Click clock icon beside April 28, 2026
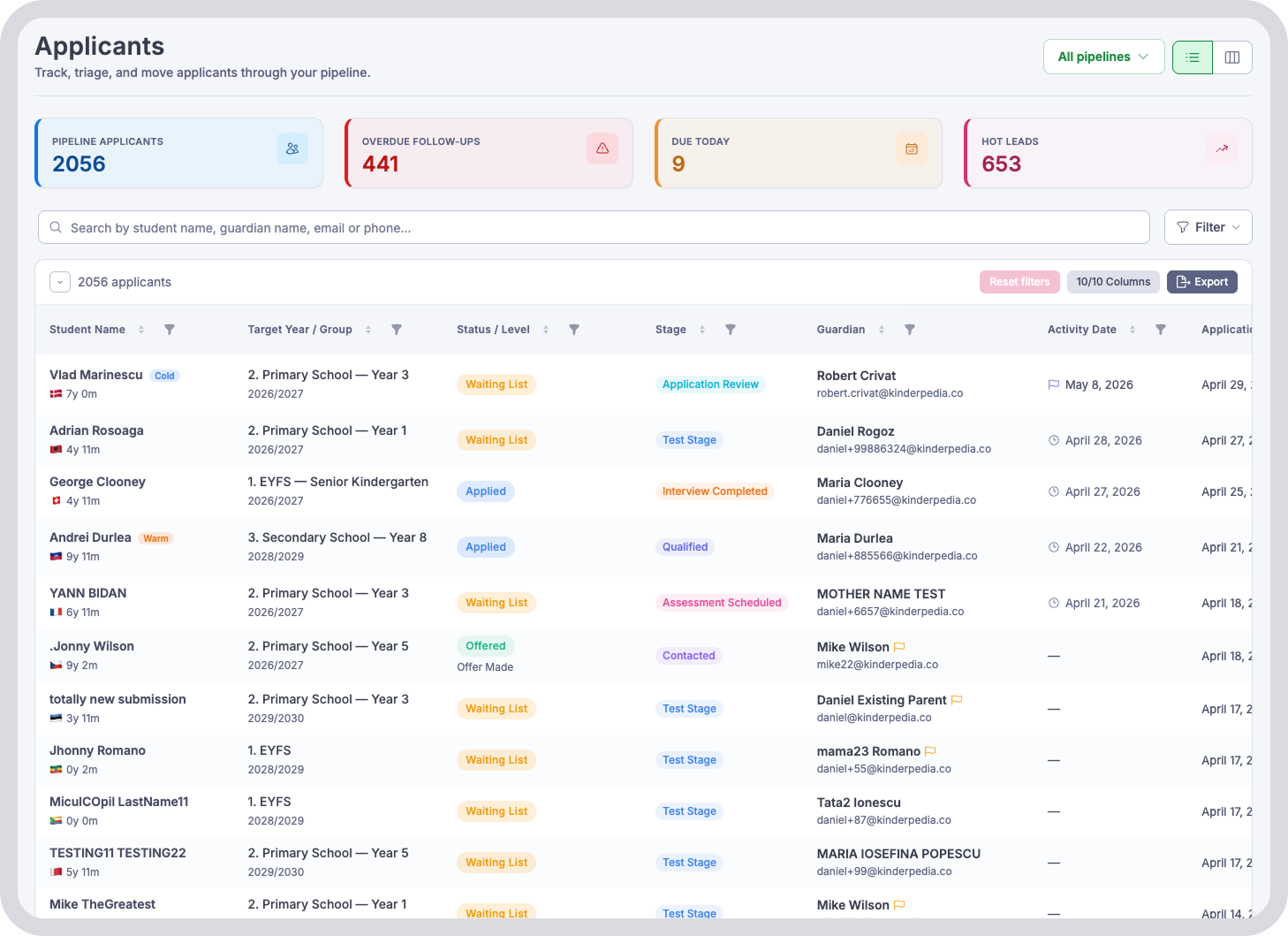The height and width of the screenshot is (936, 1288). [x=1054, y=440]
